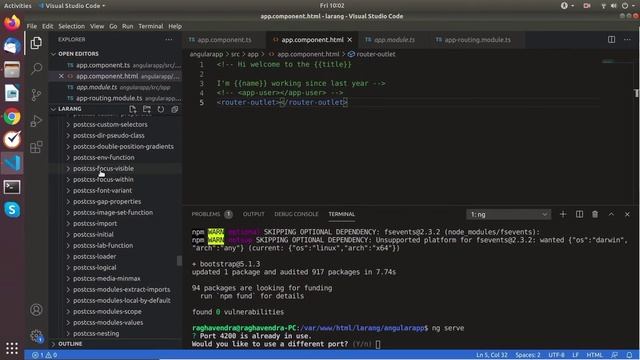640x360 pixels.
Task: Open Run and Debug view
Action: (36, 121)
